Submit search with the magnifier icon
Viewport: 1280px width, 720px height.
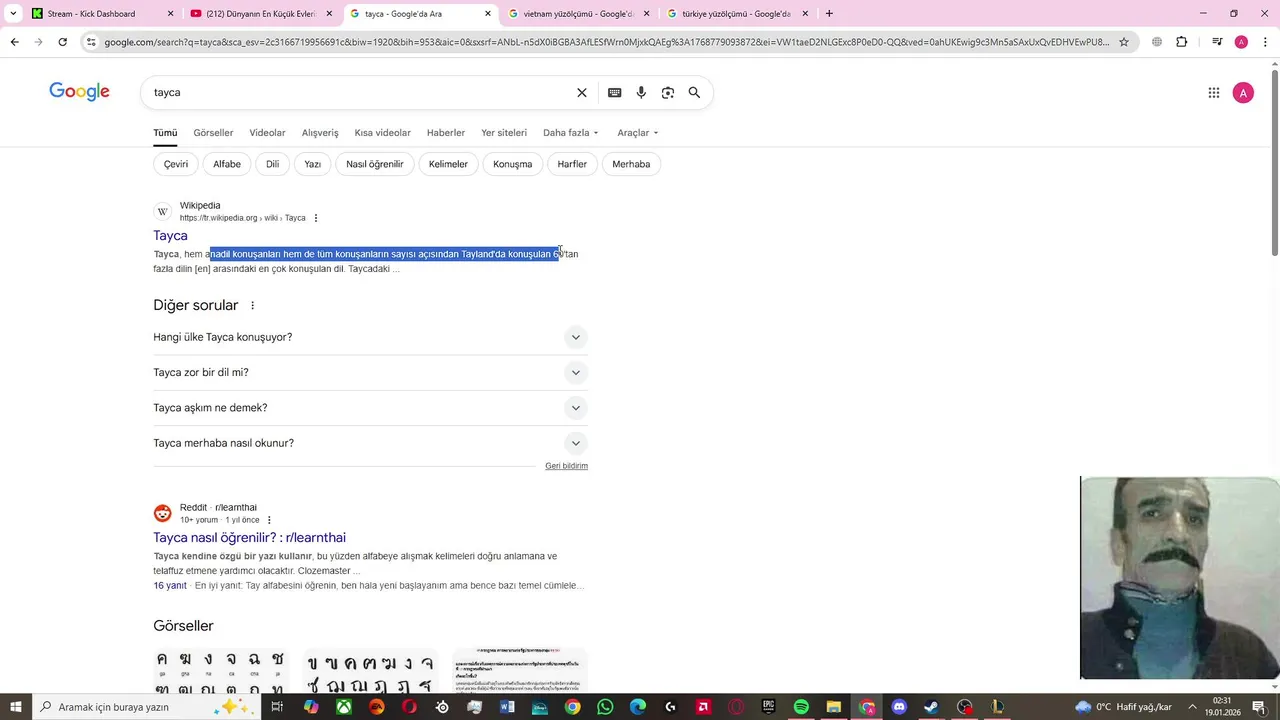694,92
